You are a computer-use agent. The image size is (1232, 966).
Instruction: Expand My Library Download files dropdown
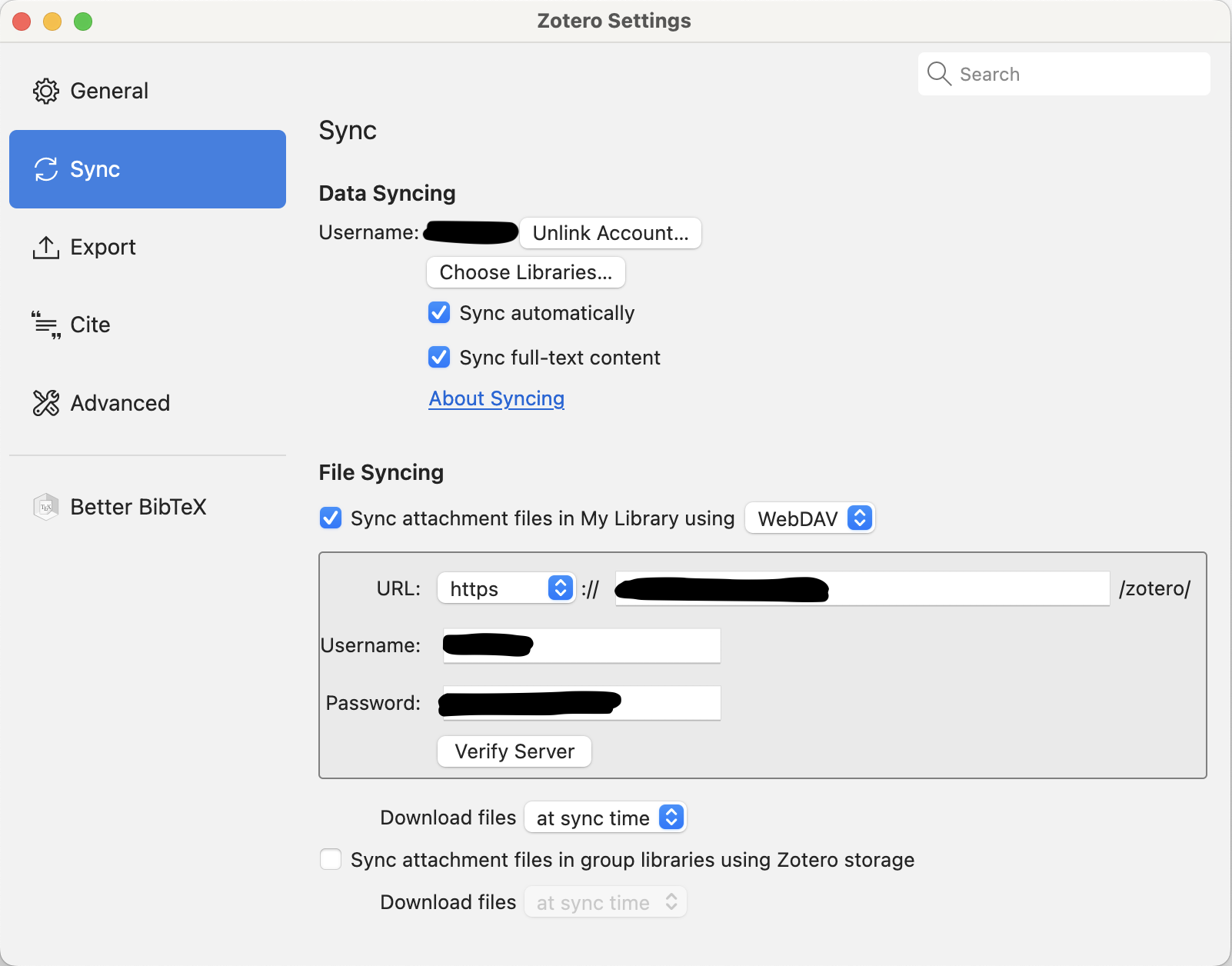pos(605,818)
